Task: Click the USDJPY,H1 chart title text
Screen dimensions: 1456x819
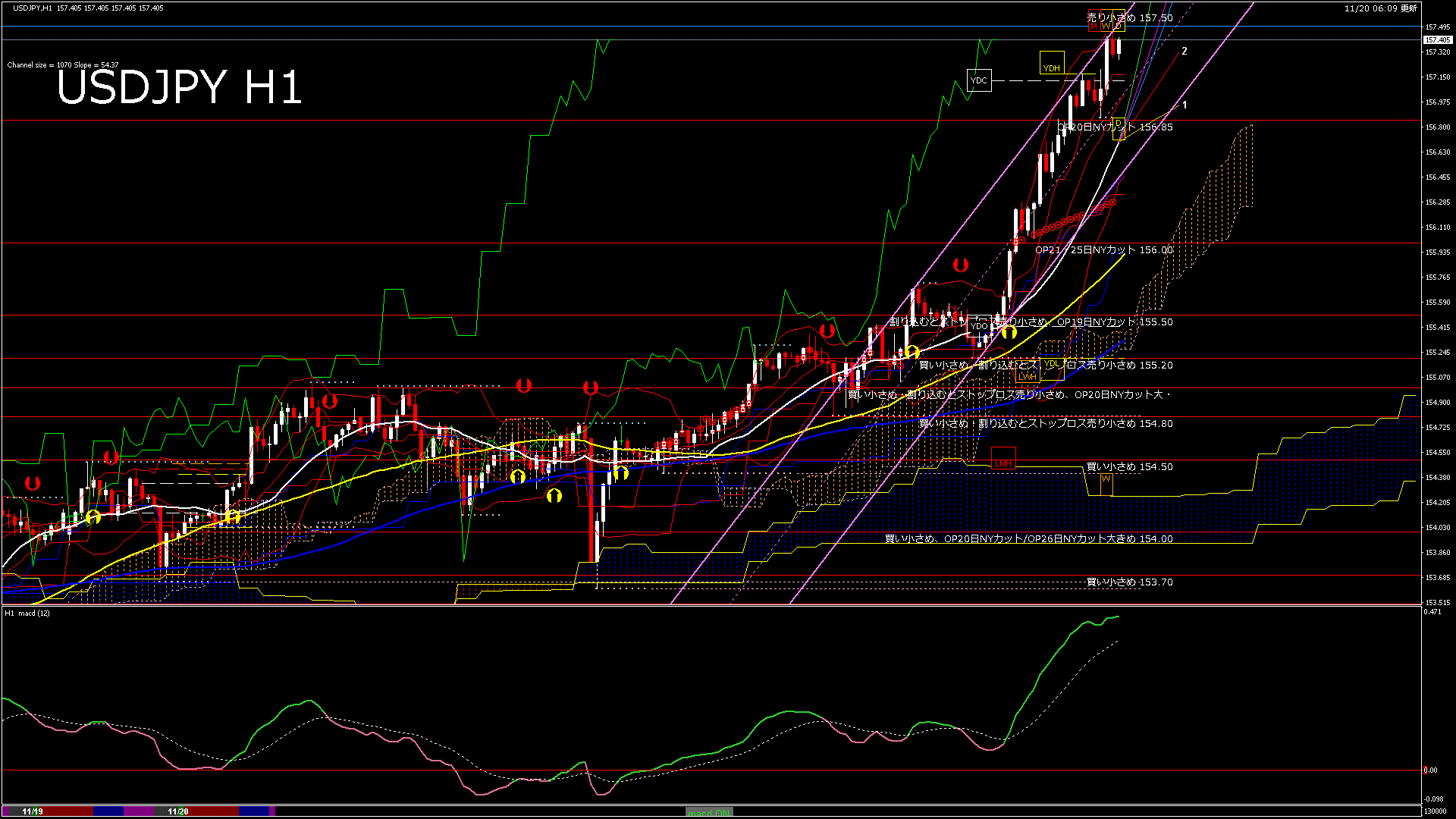Action: [x=32, y=8]
